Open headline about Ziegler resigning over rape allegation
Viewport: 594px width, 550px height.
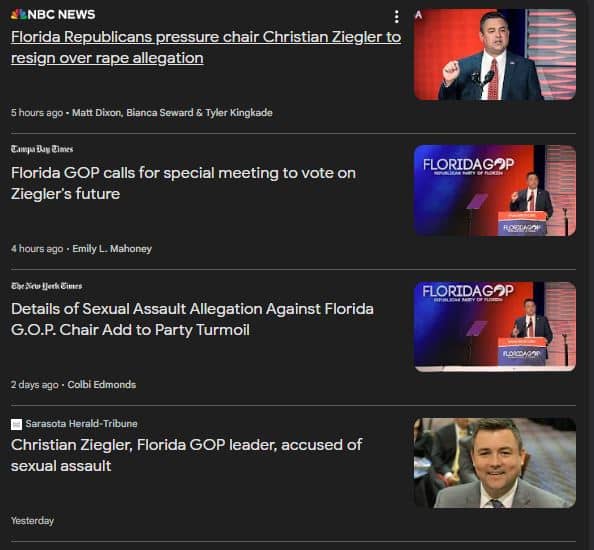click(206, 47)
